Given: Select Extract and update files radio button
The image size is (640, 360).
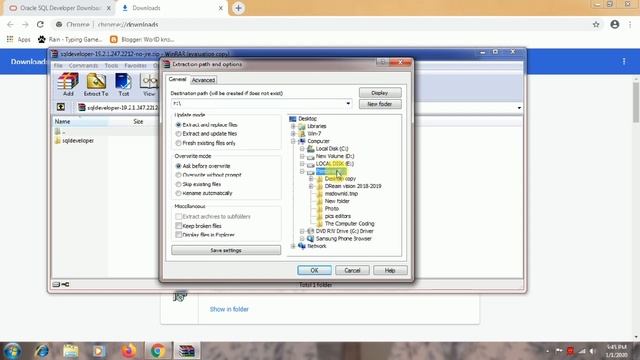Looking at the screenshot, I should [178, 133].
